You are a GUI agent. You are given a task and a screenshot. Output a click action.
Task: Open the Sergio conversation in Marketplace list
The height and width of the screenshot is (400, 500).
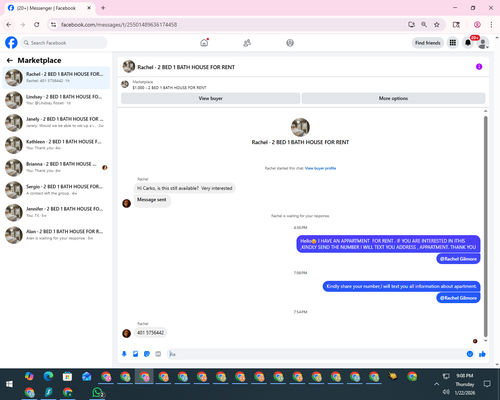[56, 190]
